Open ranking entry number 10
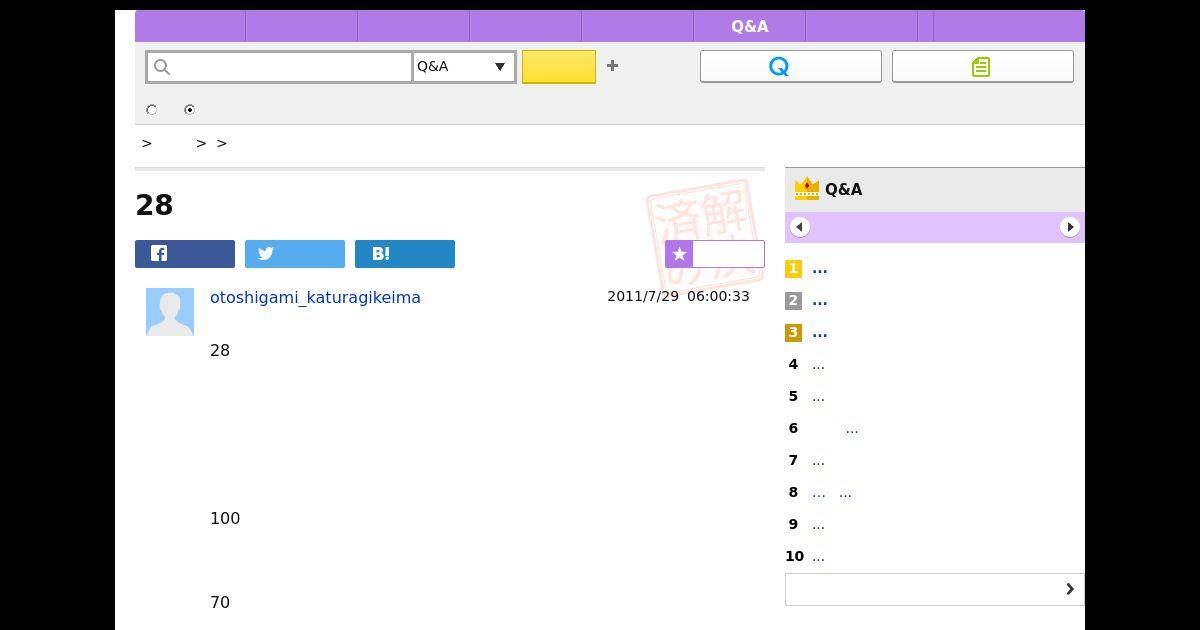This screenshot has width=1200, height=630. click(818, 557)
